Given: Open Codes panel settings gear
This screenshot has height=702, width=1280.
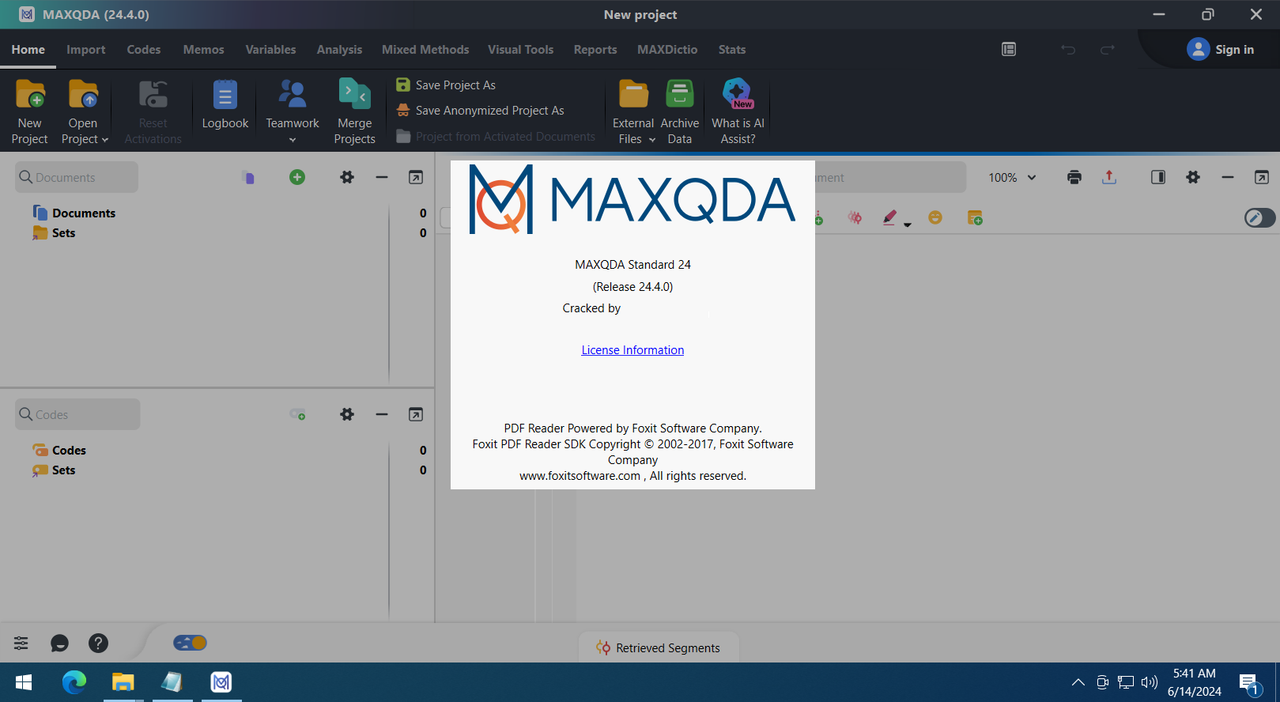Looking at the screenshot, I should click(x=347, y=414).
